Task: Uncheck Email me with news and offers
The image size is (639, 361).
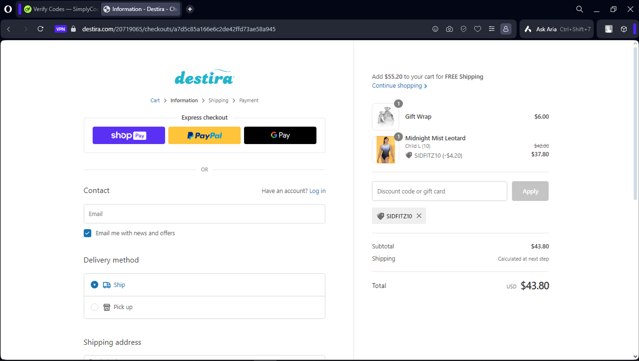Action: pyautogui.click(x=87, y=233)
